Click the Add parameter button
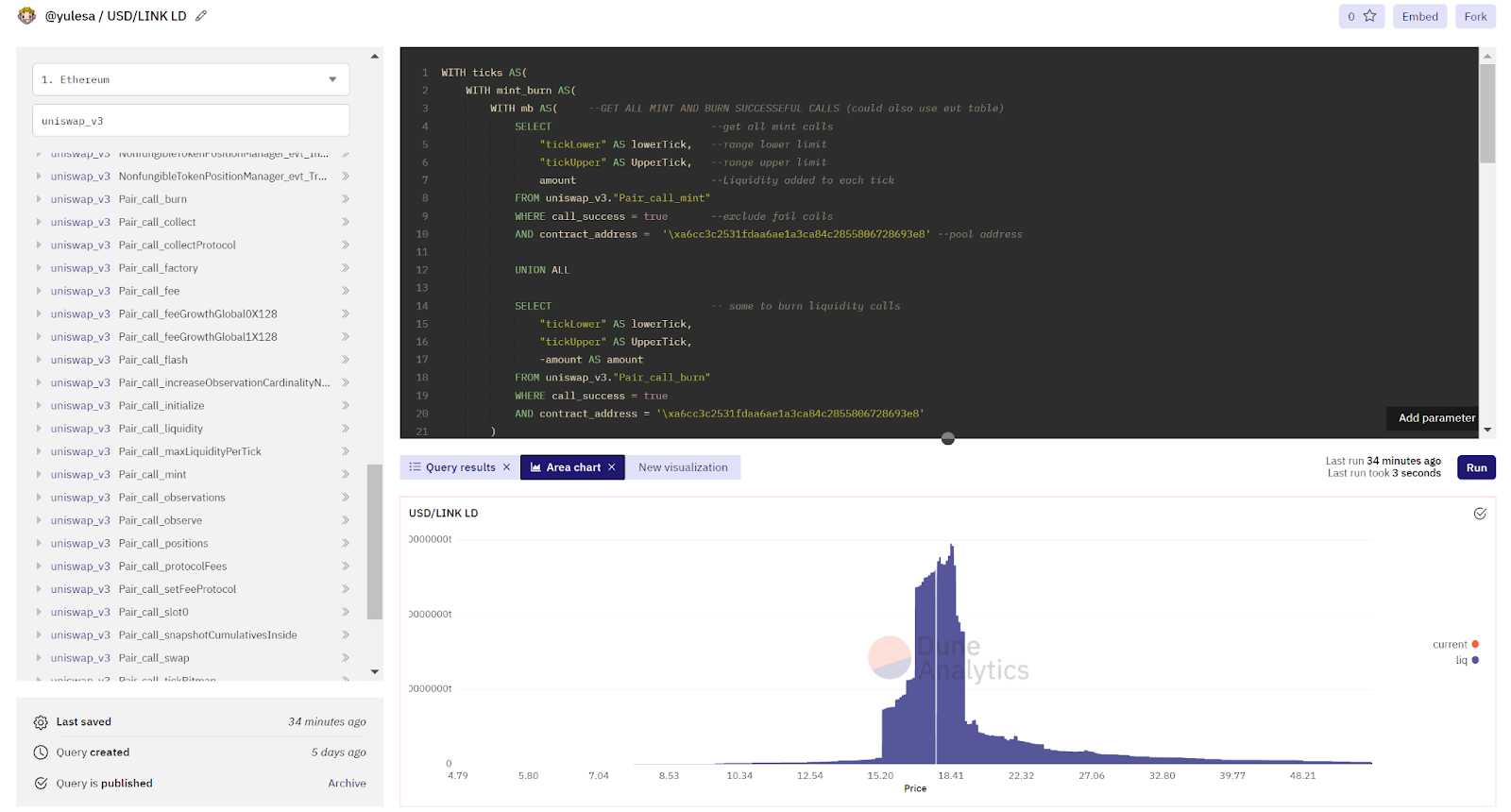 pos(1436,417)
